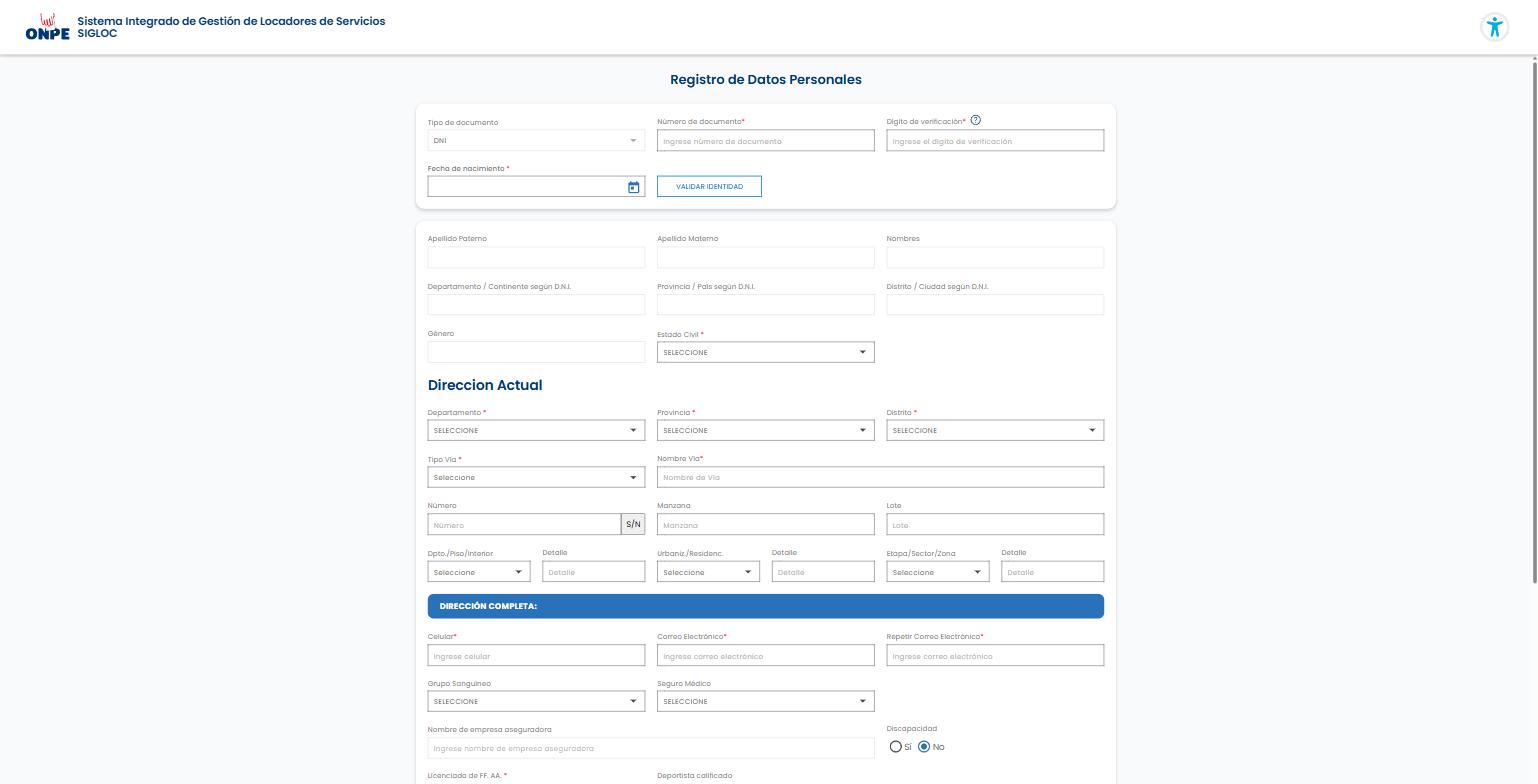Open the accessibility options icon

1494,27
